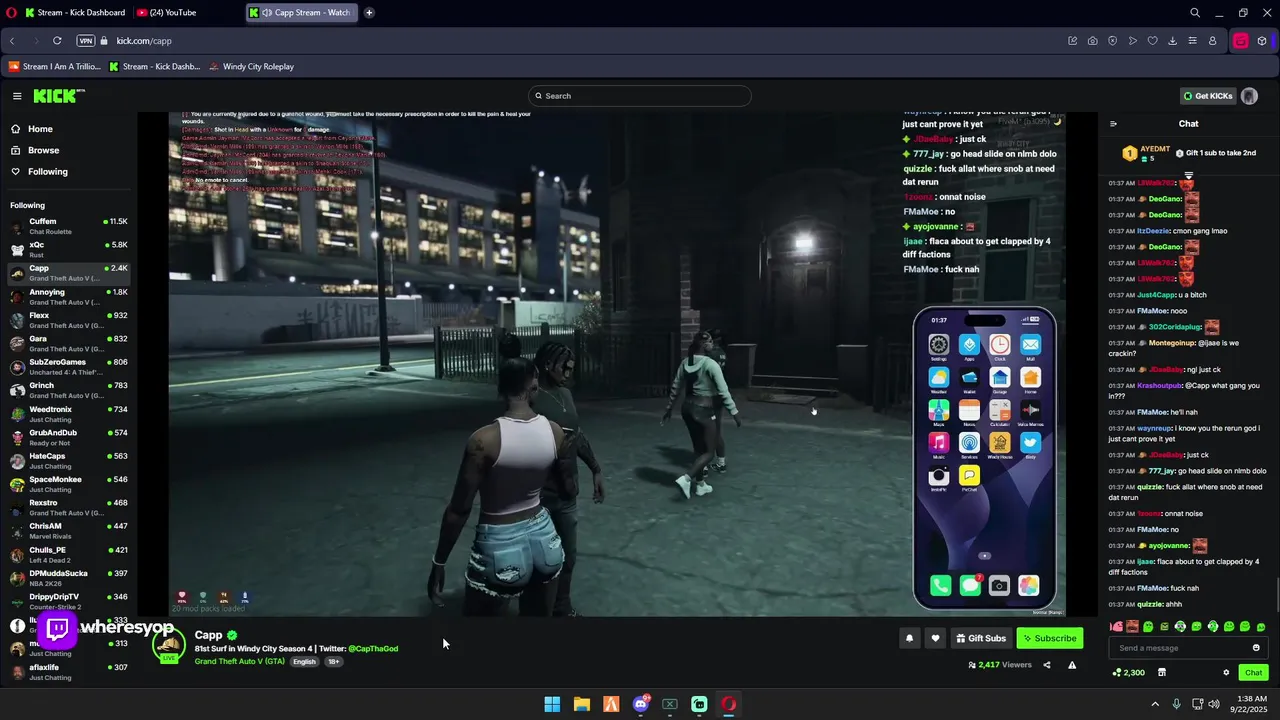Open the browser account profile icon
Screen dimensions: 1280x720
1212,41
